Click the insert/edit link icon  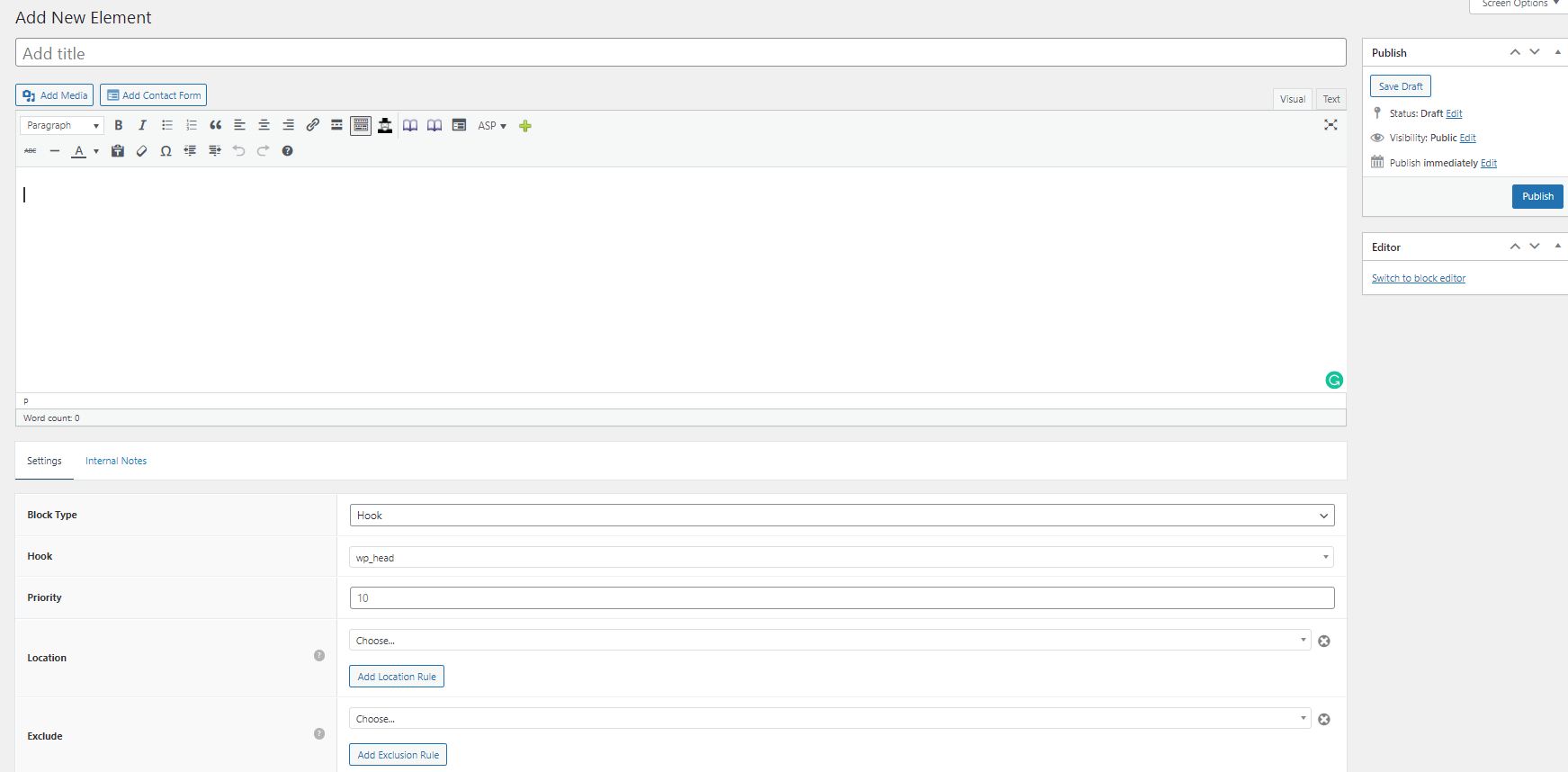point(312,125)
